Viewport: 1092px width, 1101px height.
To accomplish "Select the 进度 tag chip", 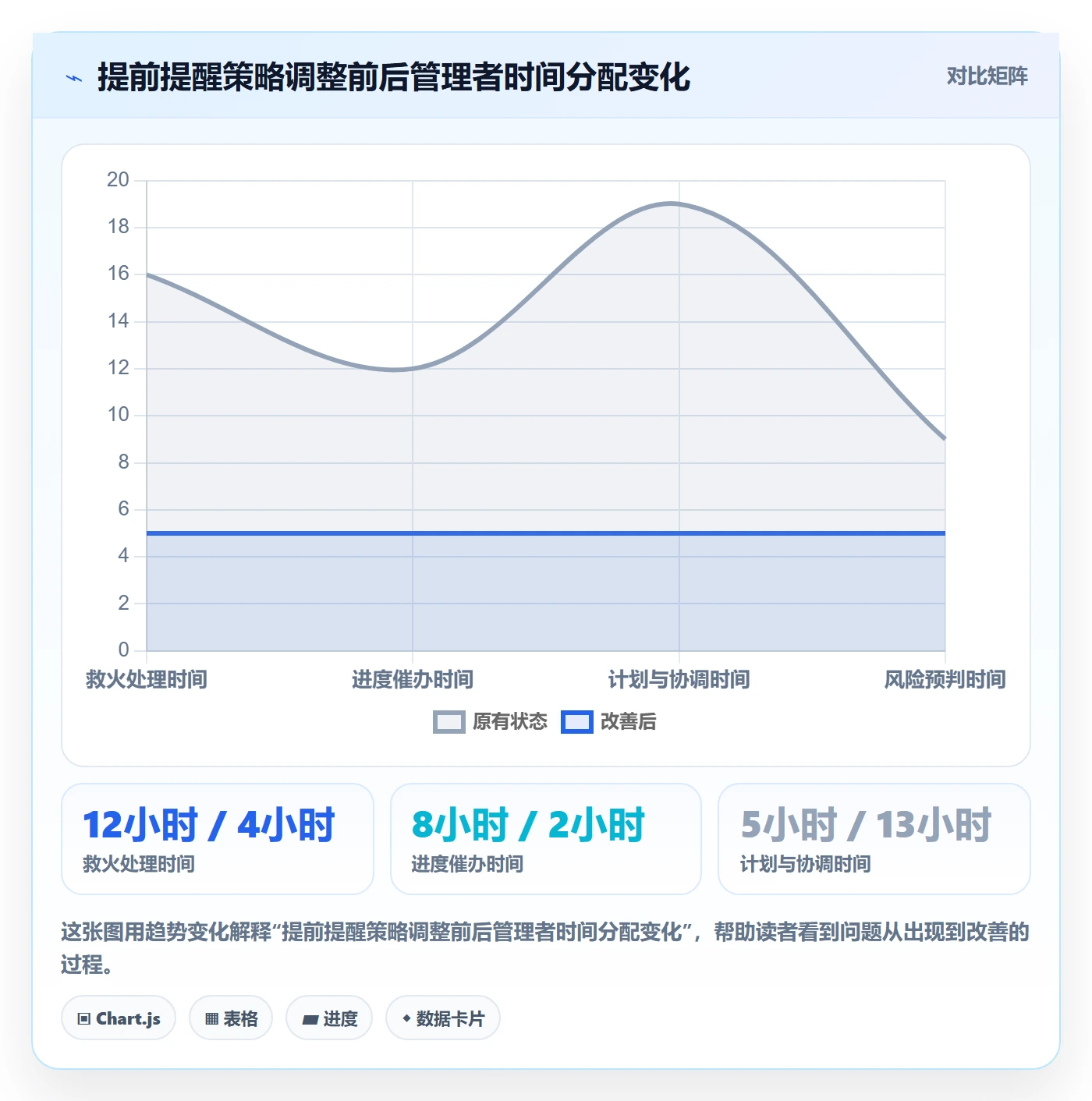I will tap(329, 1018).
